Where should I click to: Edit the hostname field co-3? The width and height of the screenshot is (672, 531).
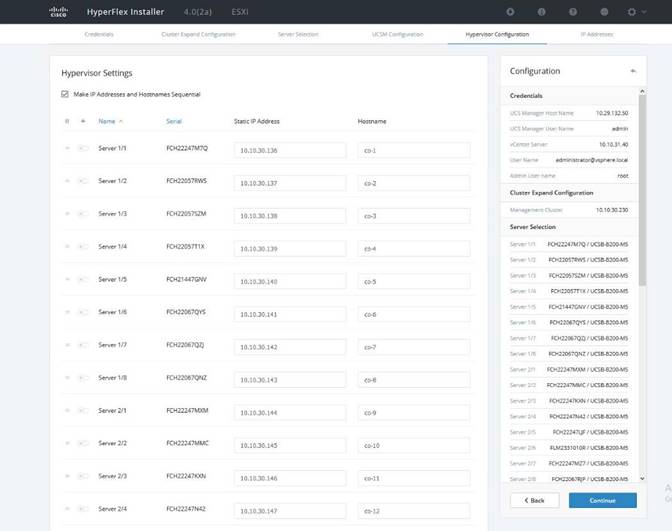tap(414, 216)
